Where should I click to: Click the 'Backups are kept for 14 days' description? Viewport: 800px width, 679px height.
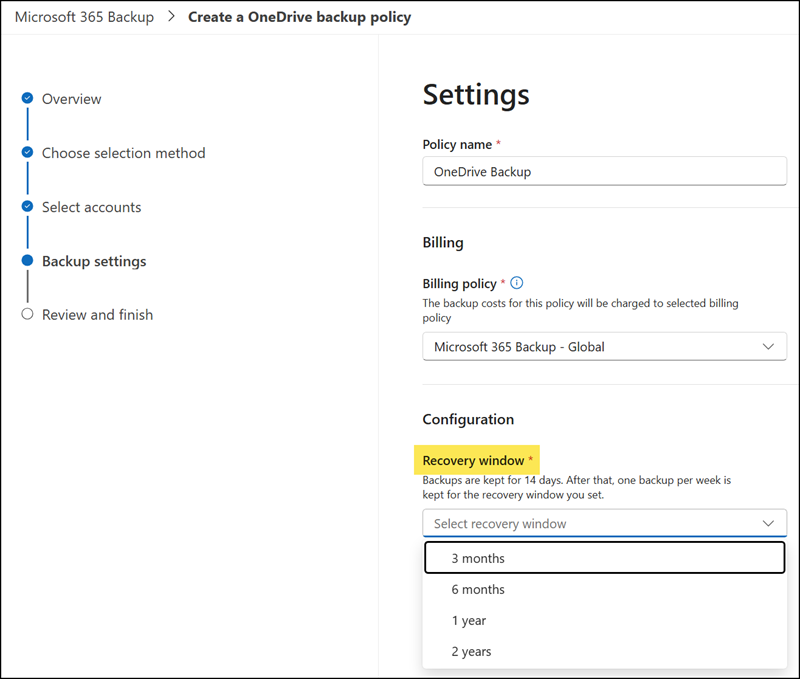point(577,487)
